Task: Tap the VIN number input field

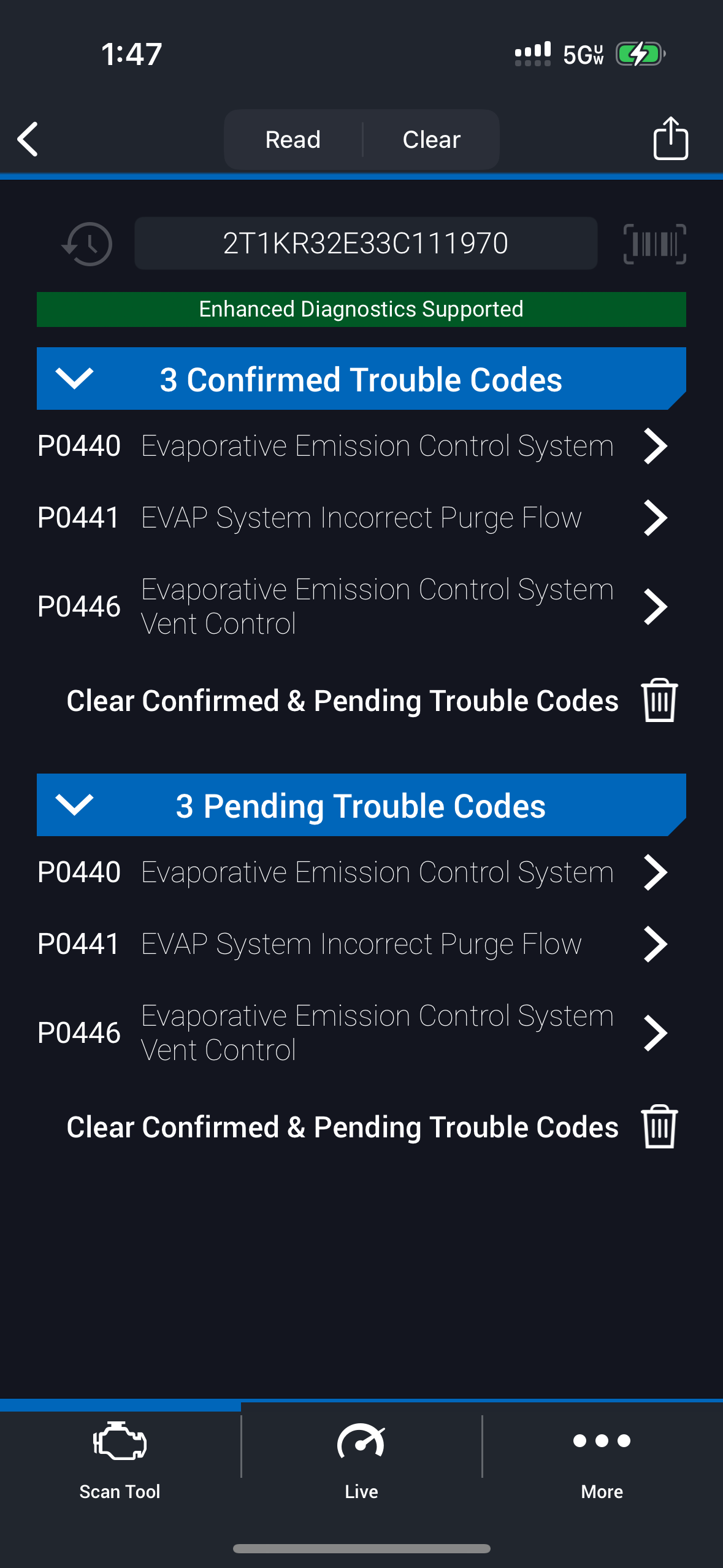Action: 365,244
